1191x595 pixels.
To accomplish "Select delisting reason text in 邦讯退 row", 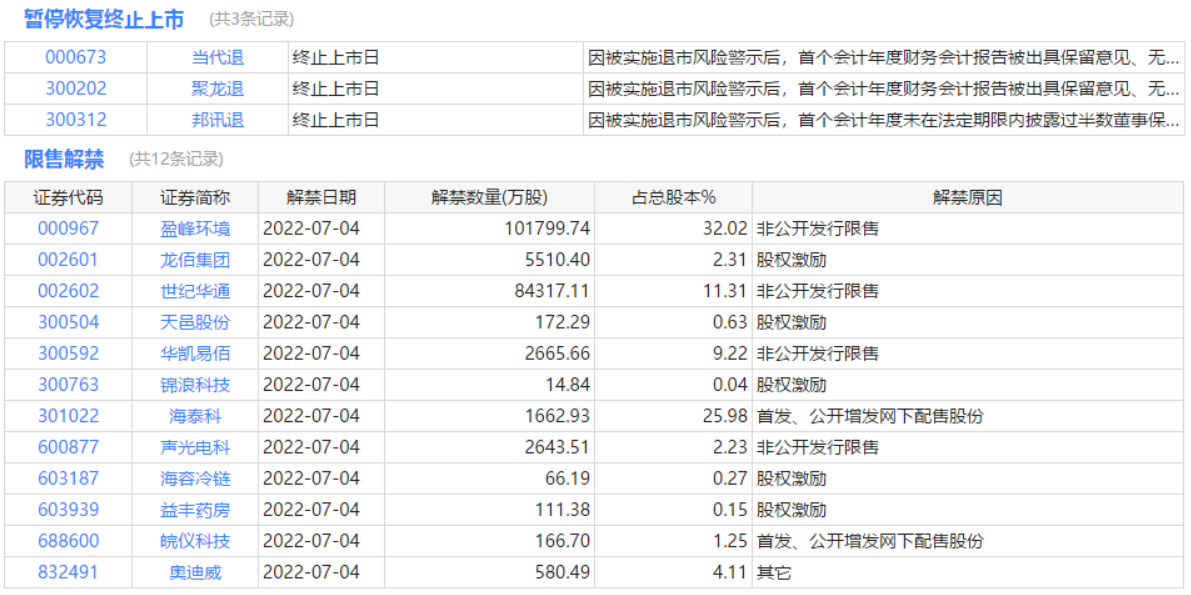I will click(884, 120).
